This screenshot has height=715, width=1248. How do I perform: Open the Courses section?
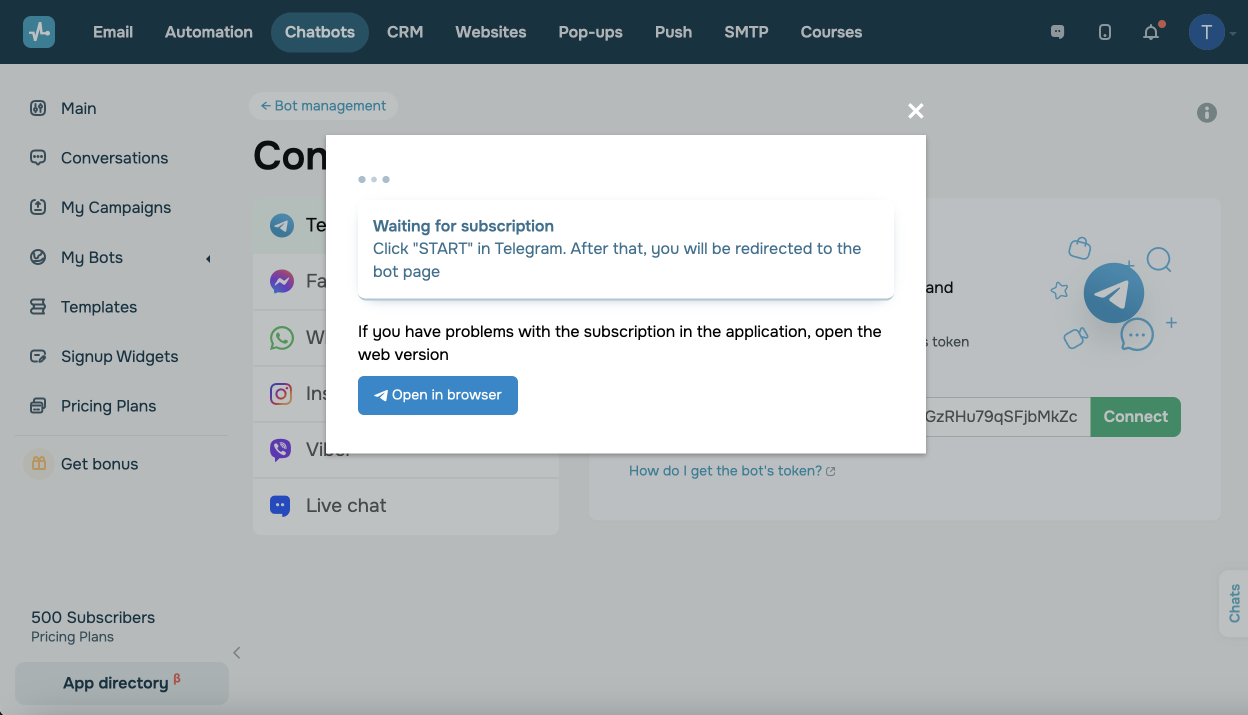click(831, 32)
